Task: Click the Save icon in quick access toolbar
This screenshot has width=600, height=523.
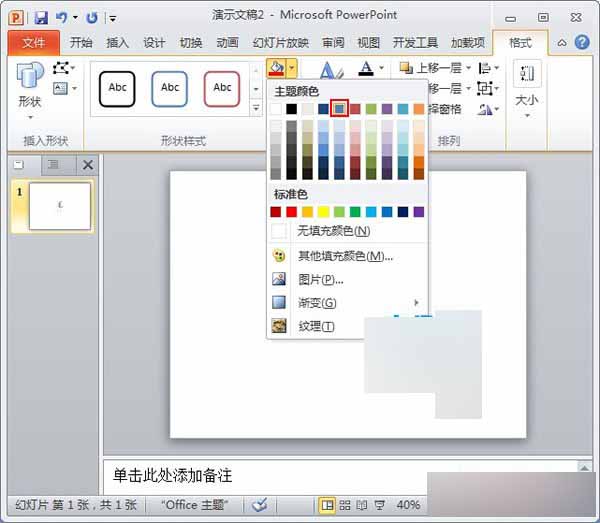Action: point(41,18)
